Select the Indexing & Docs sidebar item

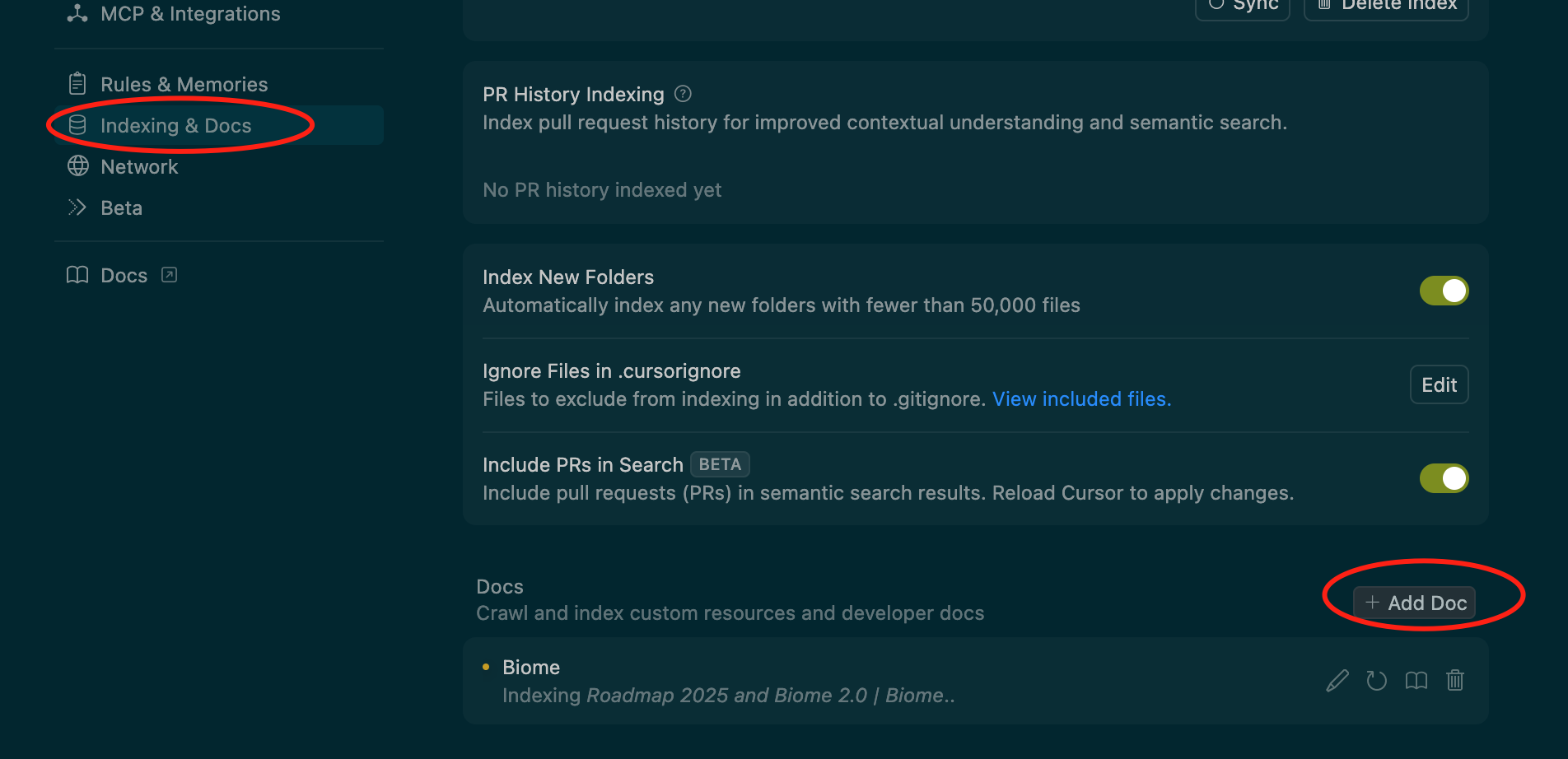coord(175,125)
